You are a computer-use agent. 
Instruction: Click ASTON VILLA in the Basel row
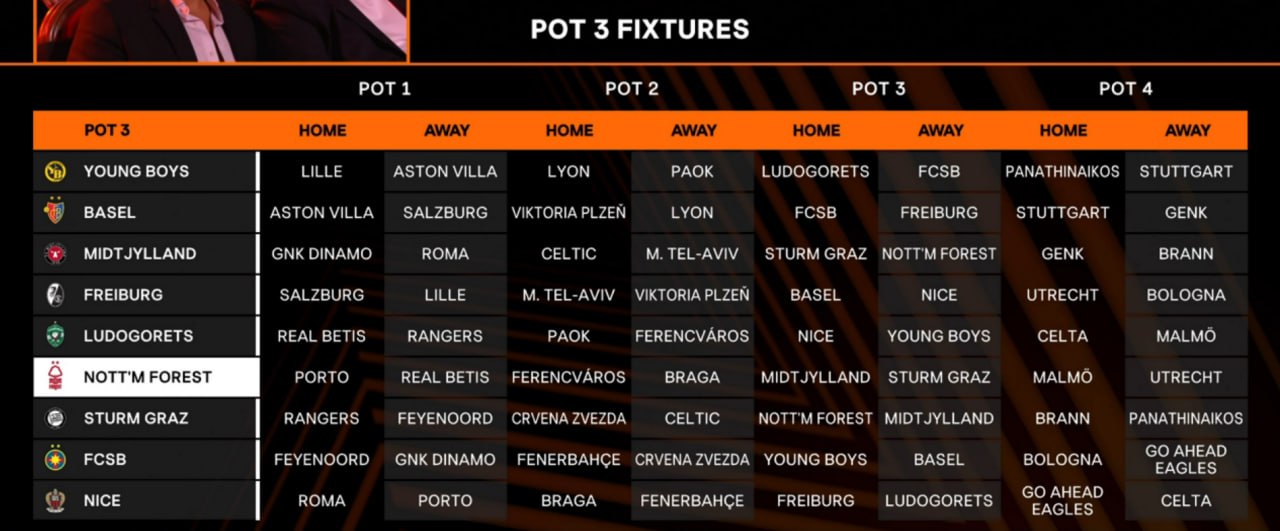coord(322,212)
